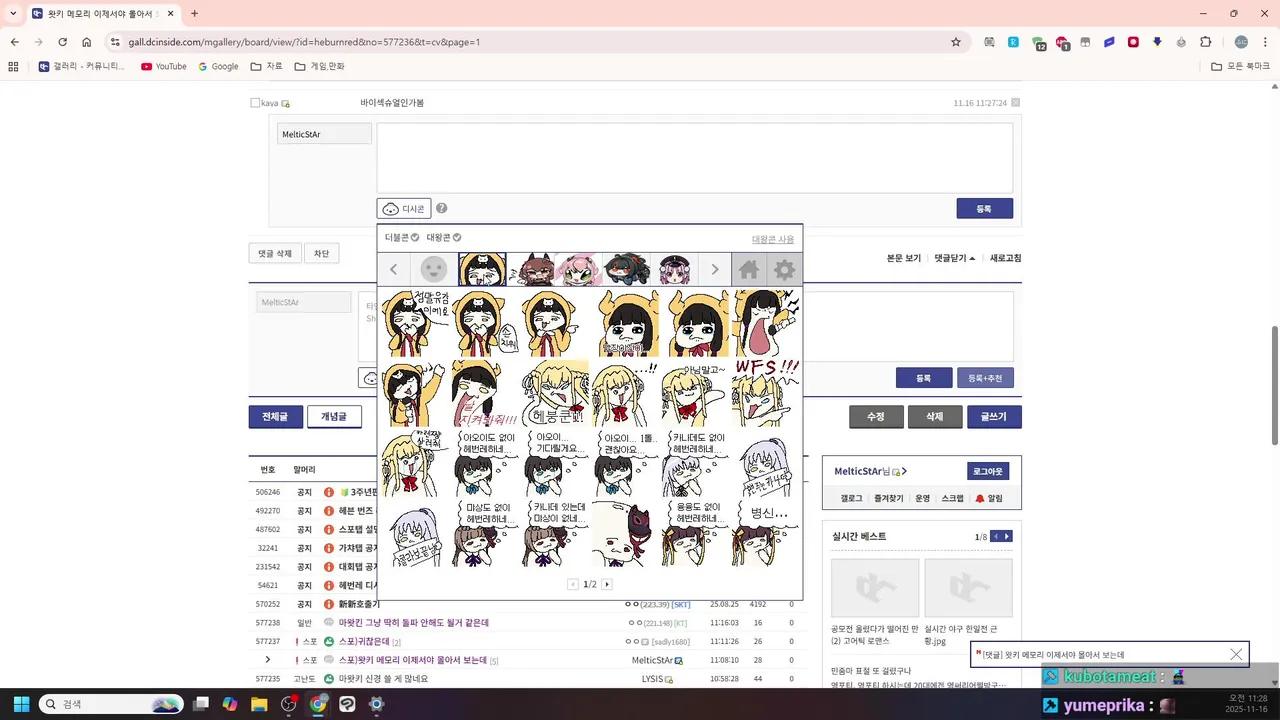Click the Chrome taskbar icon
The width and height of the screenshot is (1280, 720).
[318, 704]
